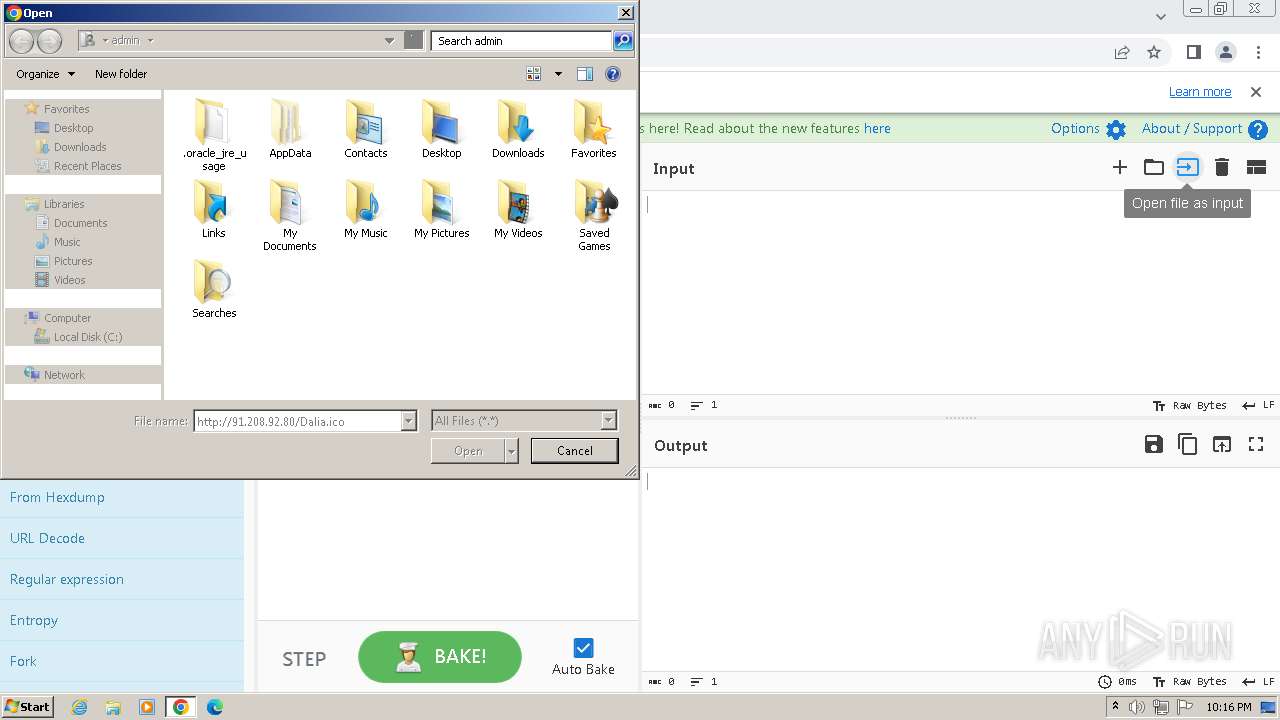The width and height of the screenshot is (1280, 720).
Task: Open Chrome profile avatar
Action: (1226, 52)
